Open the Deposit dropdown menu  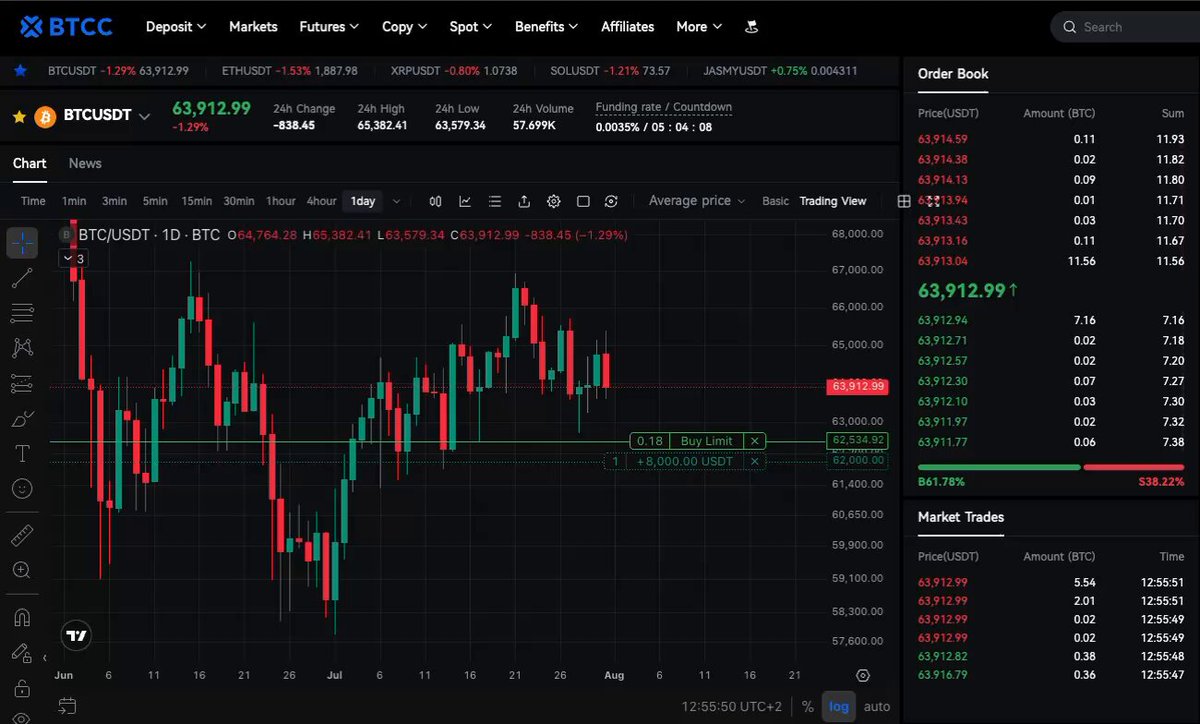point(176,27)
